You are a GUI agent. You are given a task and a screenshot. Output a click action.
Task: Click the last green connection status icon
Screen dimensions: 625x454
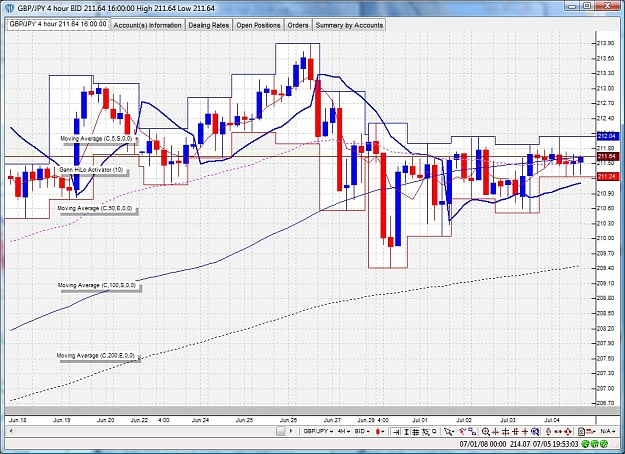604,444
